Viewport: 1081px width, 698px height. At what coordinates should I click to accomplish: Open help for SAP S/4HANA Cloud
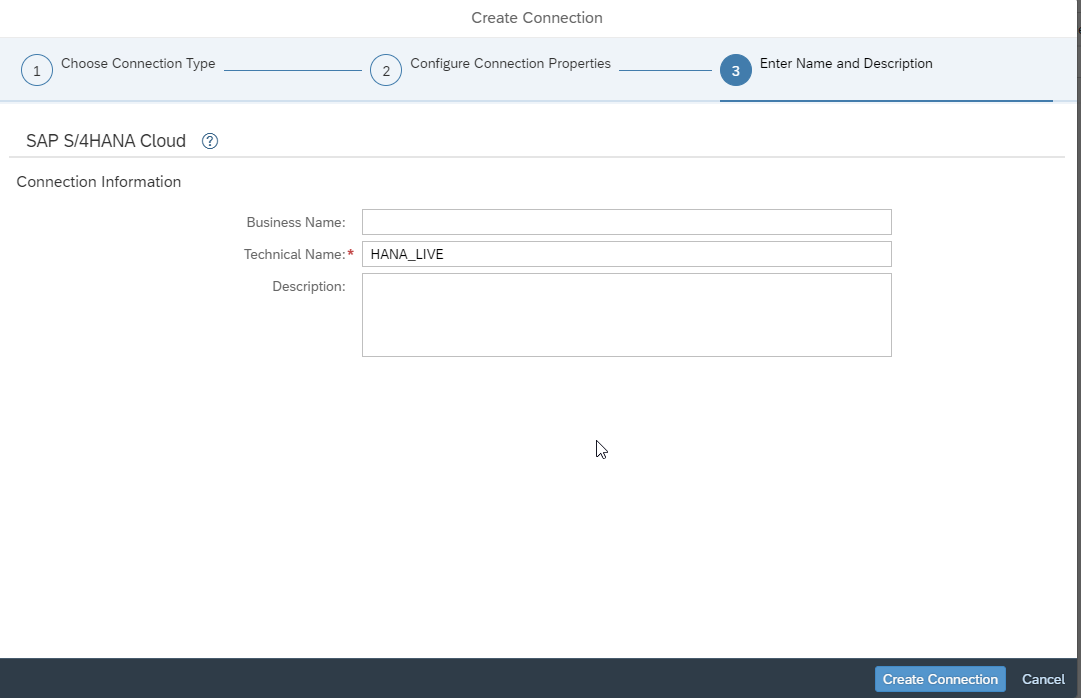(x=210, y=141)
